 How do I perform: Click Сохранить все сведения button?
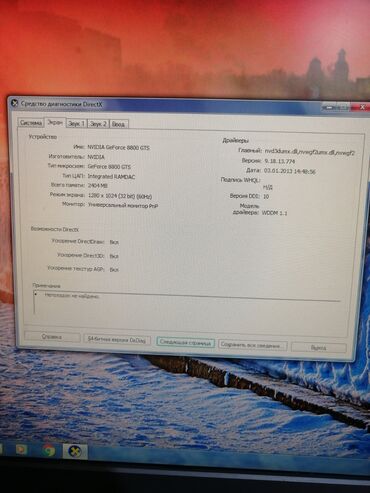click(252, 345)
